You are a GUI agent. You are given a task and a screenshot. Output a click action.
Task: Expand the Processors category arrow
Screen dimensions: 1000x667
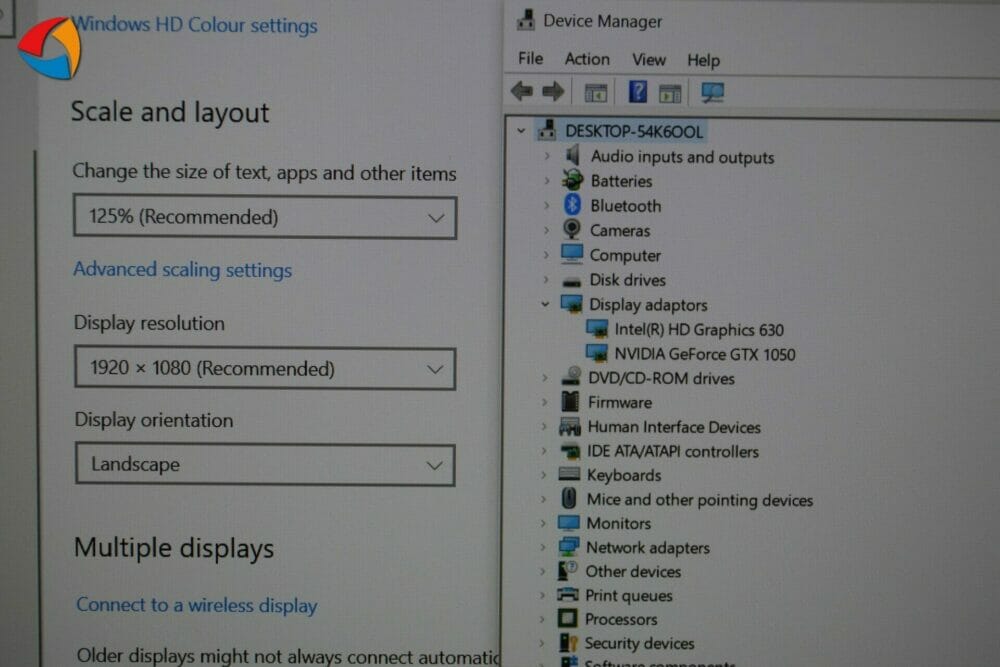click(x=543, y=619)
